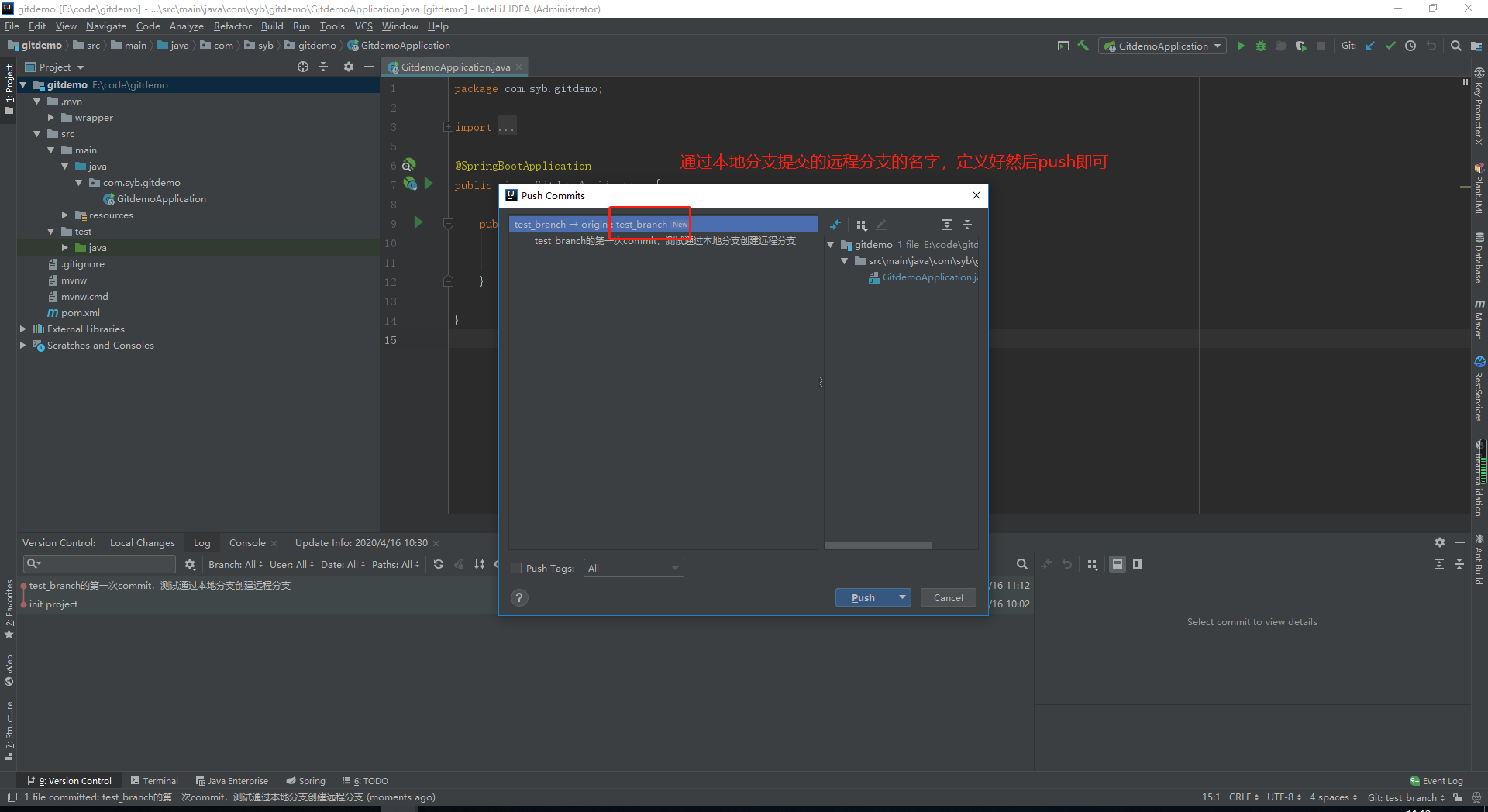Click locate-target icon in Project panel header
1488x812 pixels.
click(303, 67)
